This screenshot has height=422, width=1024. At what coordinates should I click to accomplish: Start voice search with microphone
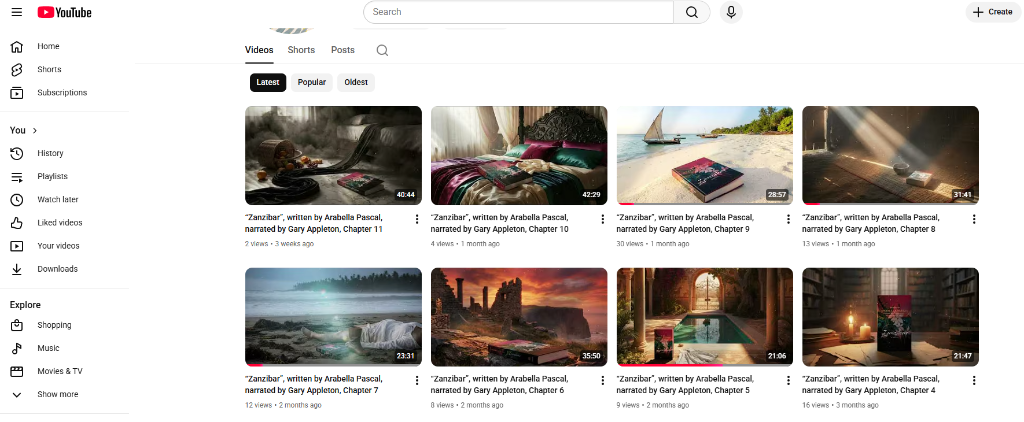(x=731, y=12)
